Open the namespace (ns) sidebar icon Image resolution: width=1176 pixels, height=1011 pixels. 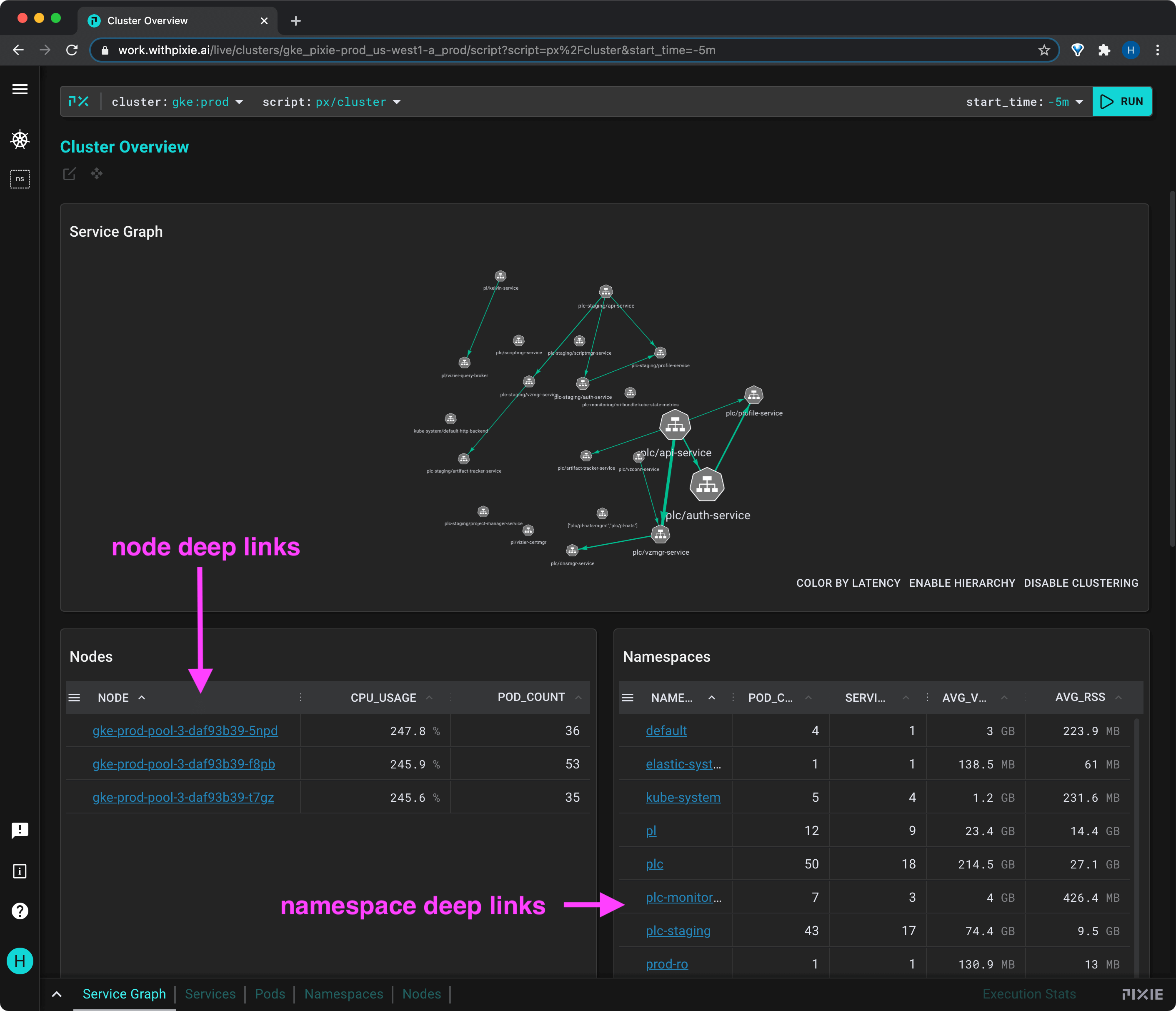pos(20,179)
